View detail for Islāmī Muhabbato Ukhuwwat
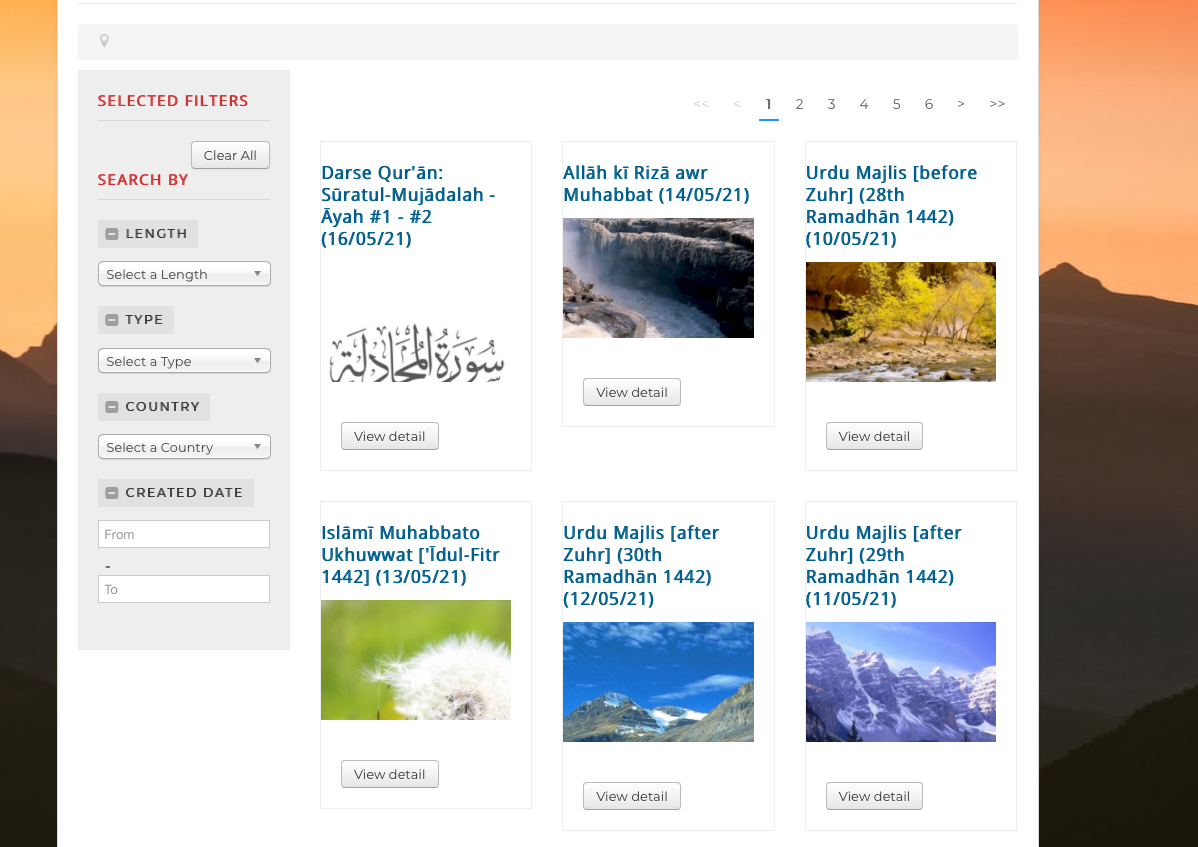This screenshot has height=847, width=1198. [390, 774]
